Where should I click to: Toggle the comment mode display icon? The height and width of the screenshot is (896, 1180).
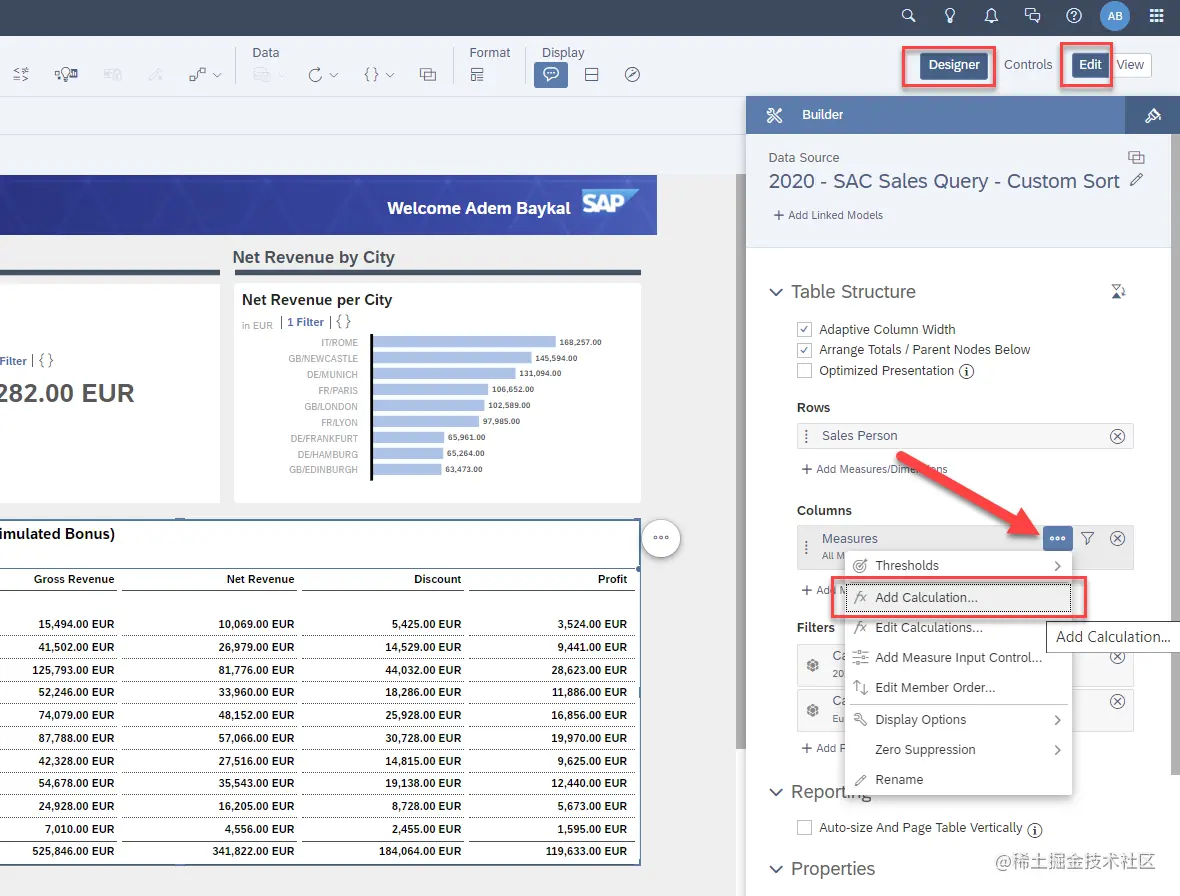point(551,74)
